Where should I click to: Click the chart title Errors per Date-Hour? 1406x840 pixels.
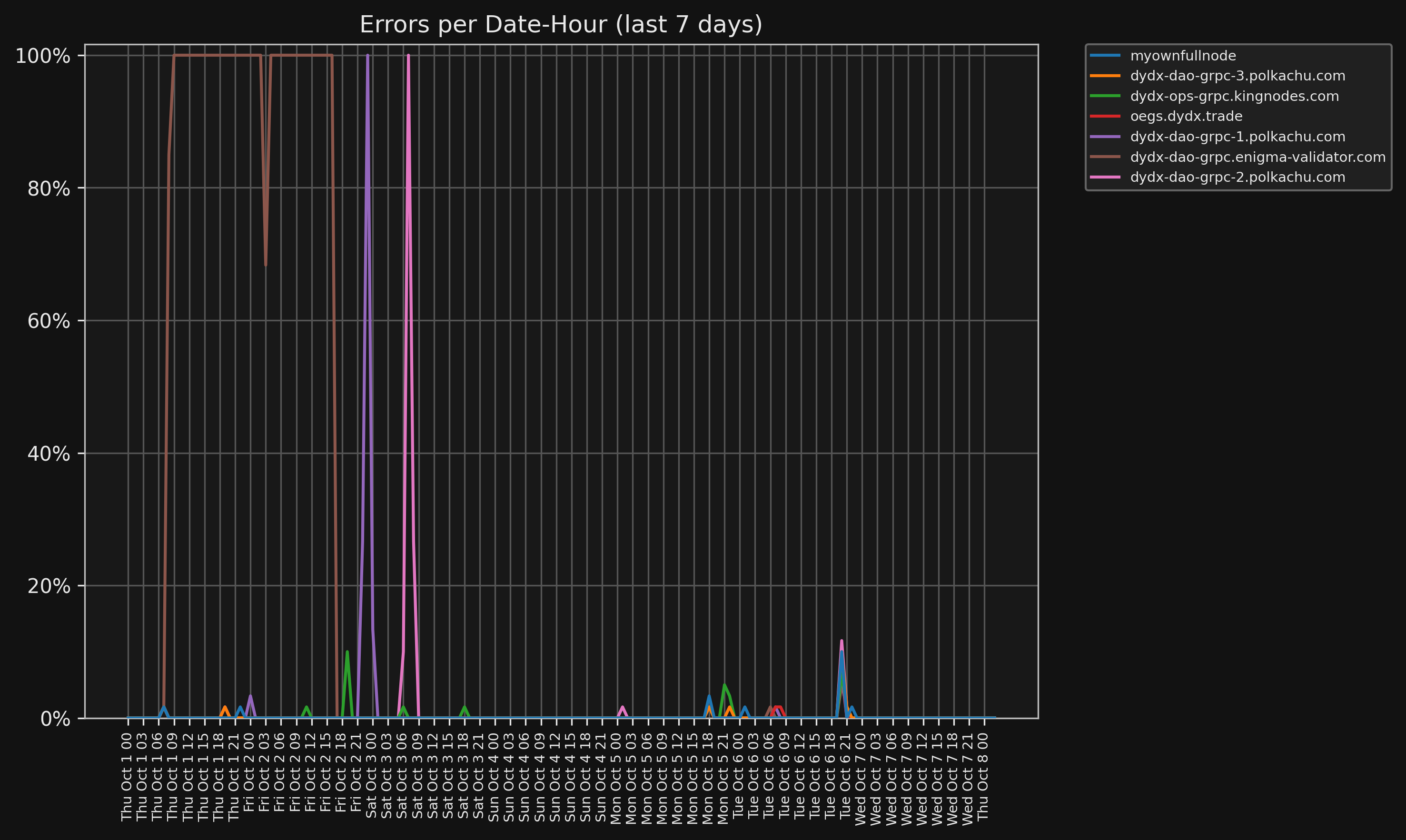click(561, 24)
